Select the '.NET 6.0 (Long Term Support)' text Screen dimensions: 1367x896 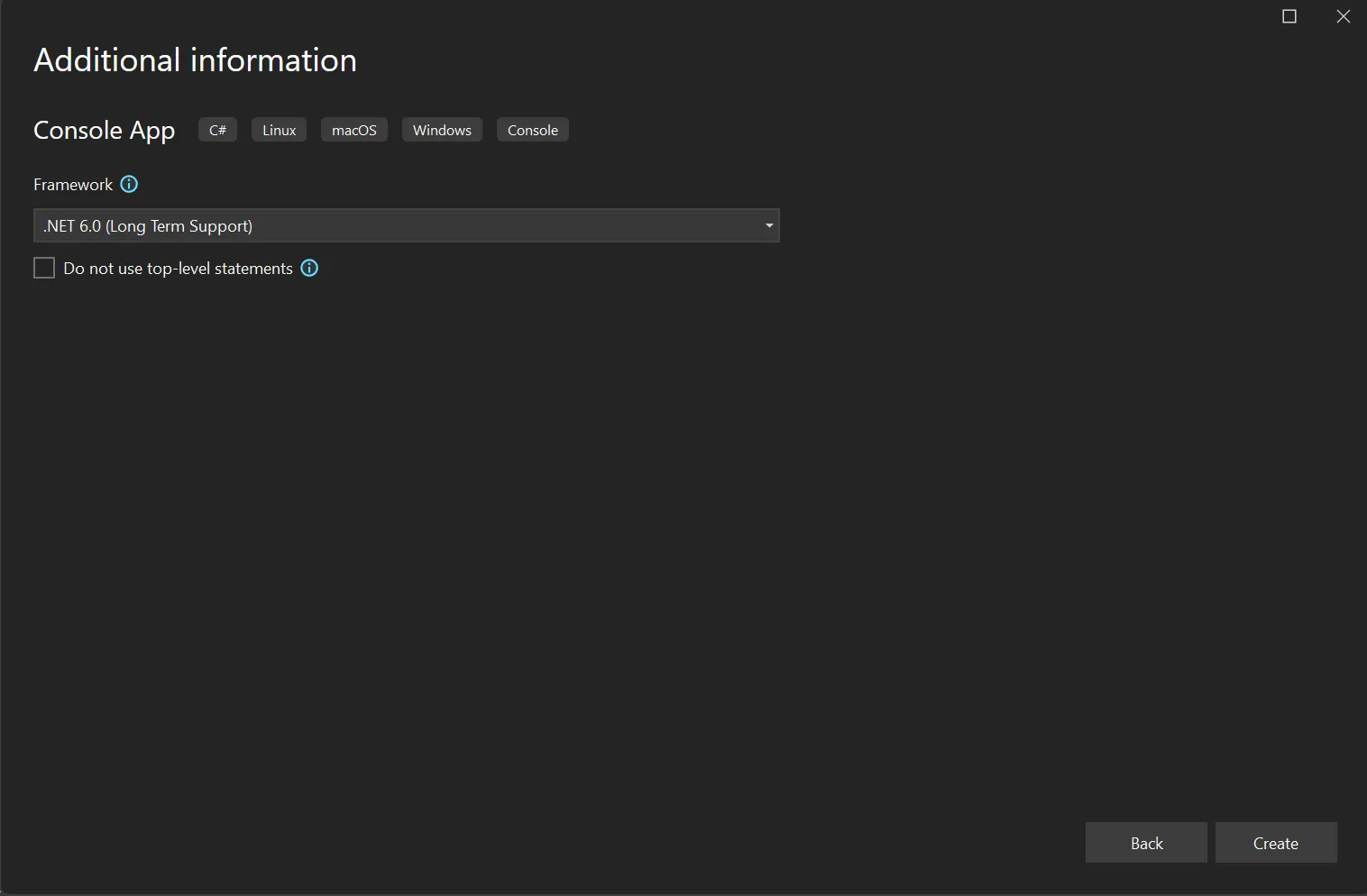pyautogui.click(x=148, y=226)
